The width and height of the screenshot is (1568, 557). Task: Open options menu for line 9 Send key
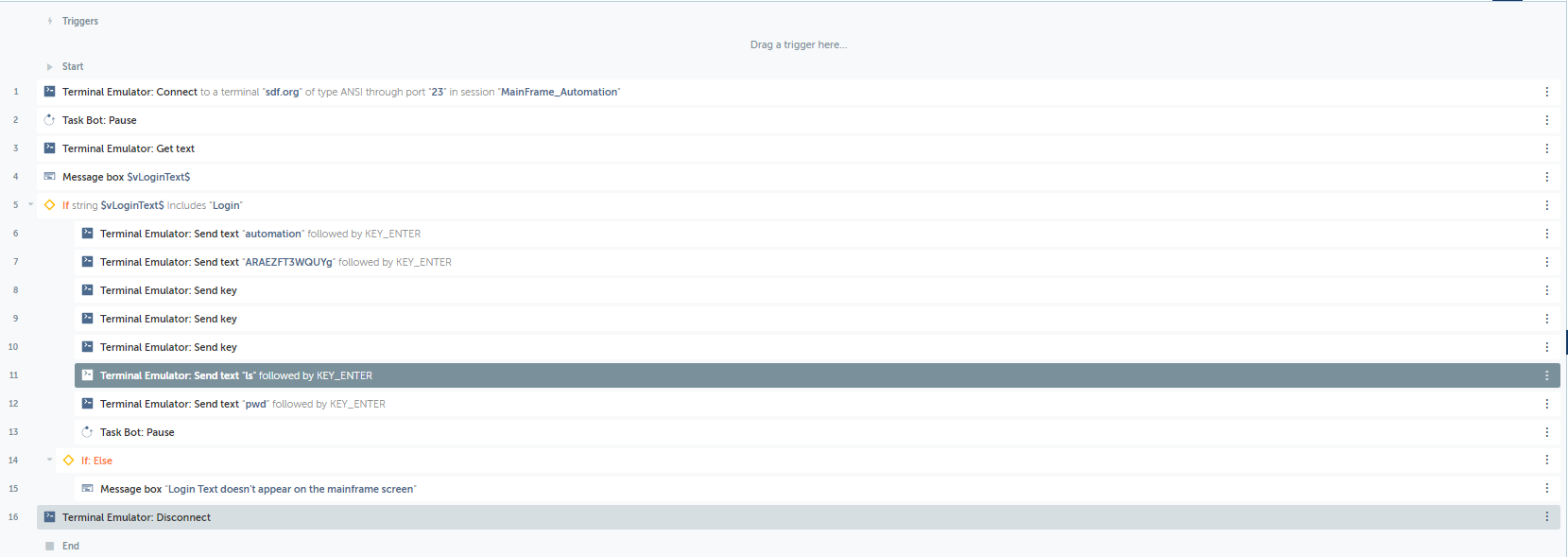1547,319
